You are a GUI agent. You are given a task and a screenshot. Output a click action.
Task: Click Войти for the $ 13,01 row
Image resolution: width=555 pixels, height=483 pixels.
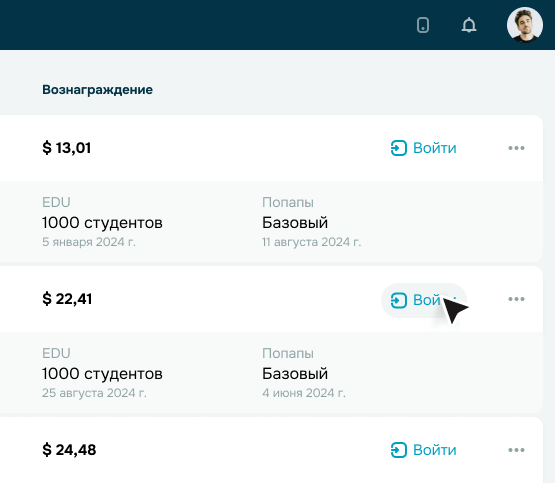[424, 148]
